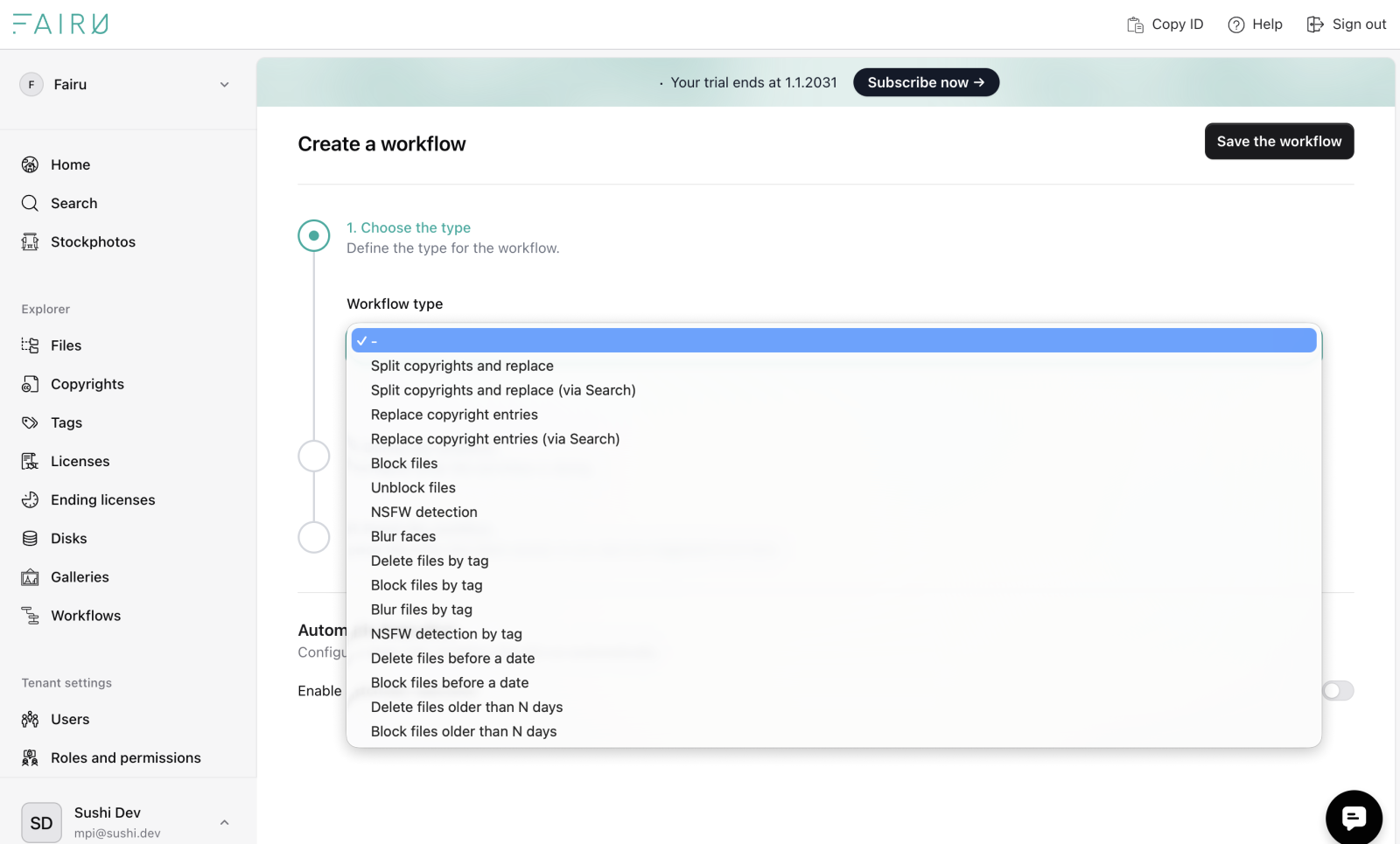This screenshot has width=1400, height=844.
Task: Click the Copy ID clipboard icon
Action: 1135,24
